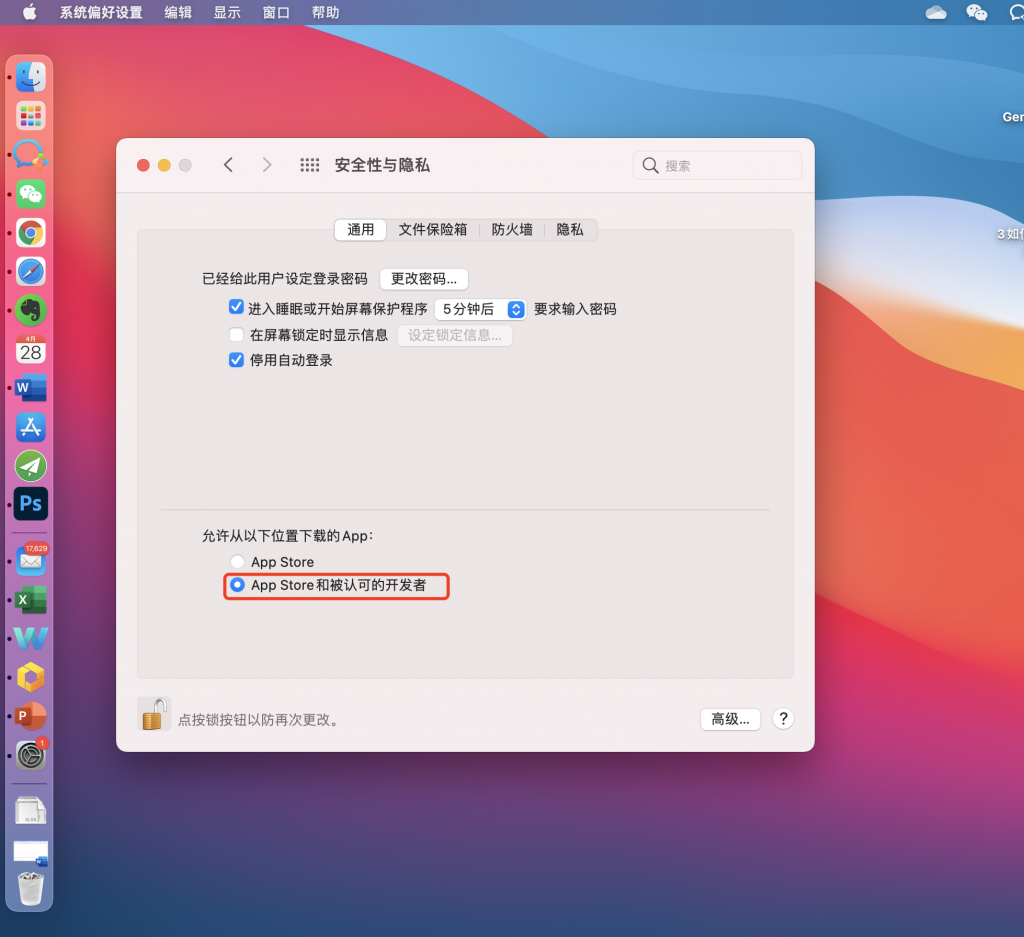Open the XLSX file in the Dock

pyautogui.click(x=31, y=811)
